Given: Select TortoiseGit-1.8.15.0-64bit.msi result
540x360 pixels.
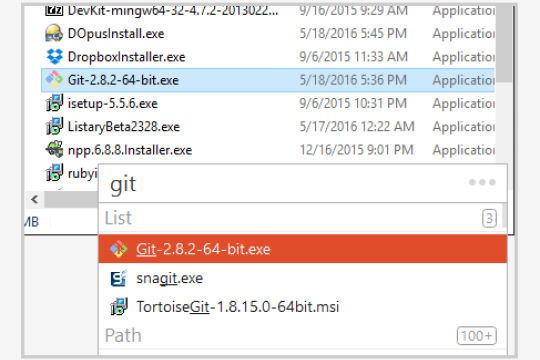Looking at the screenshot, I should [303, 306].
